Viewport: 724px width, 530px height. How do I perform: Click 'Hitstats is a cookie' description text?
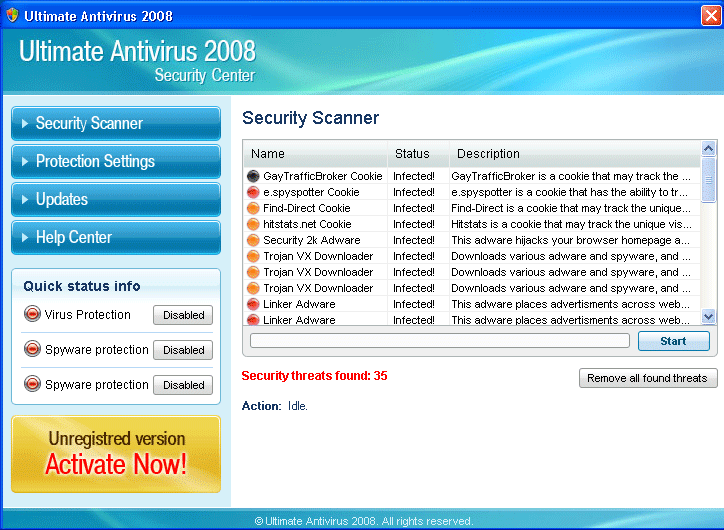click(x=571, y=224)
